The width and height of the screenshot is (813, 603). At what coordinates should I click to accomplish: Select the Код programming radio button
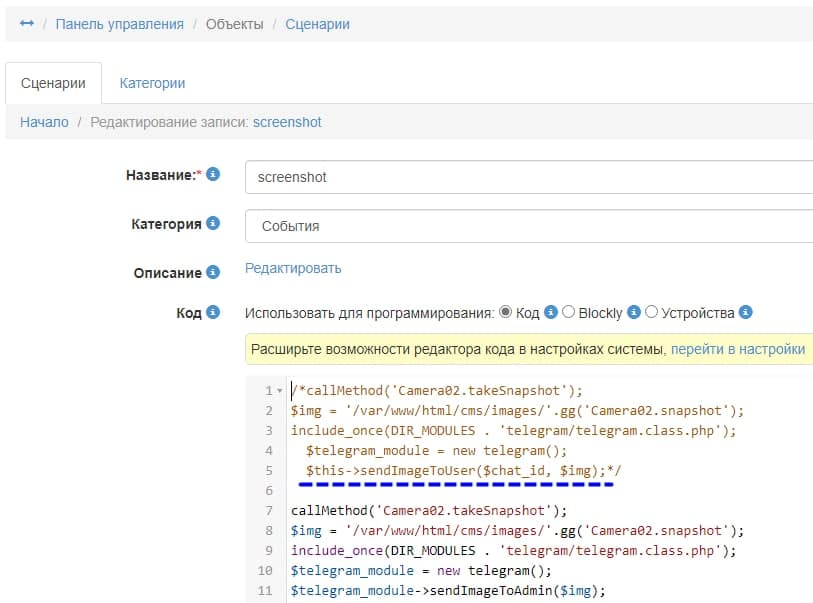(x=505, y=312)
